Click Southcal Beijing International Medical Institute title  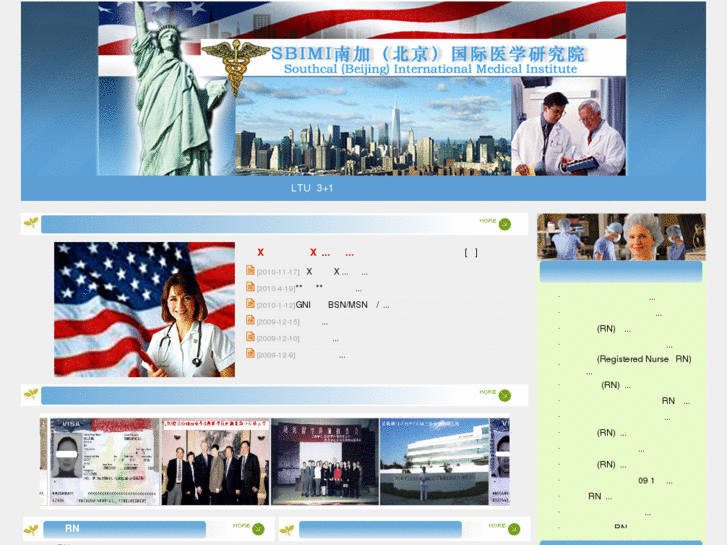coord(430,69)
